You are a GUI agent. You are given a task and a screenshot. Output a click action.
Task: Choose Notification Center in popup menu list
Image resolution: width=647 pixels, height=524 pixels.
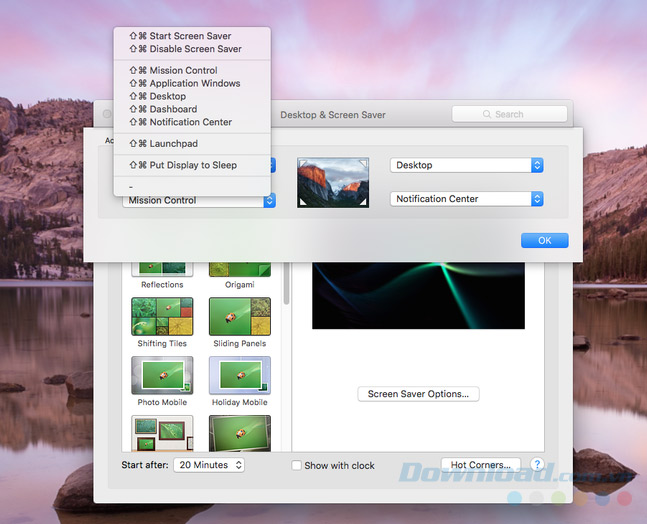click(192, 122)
